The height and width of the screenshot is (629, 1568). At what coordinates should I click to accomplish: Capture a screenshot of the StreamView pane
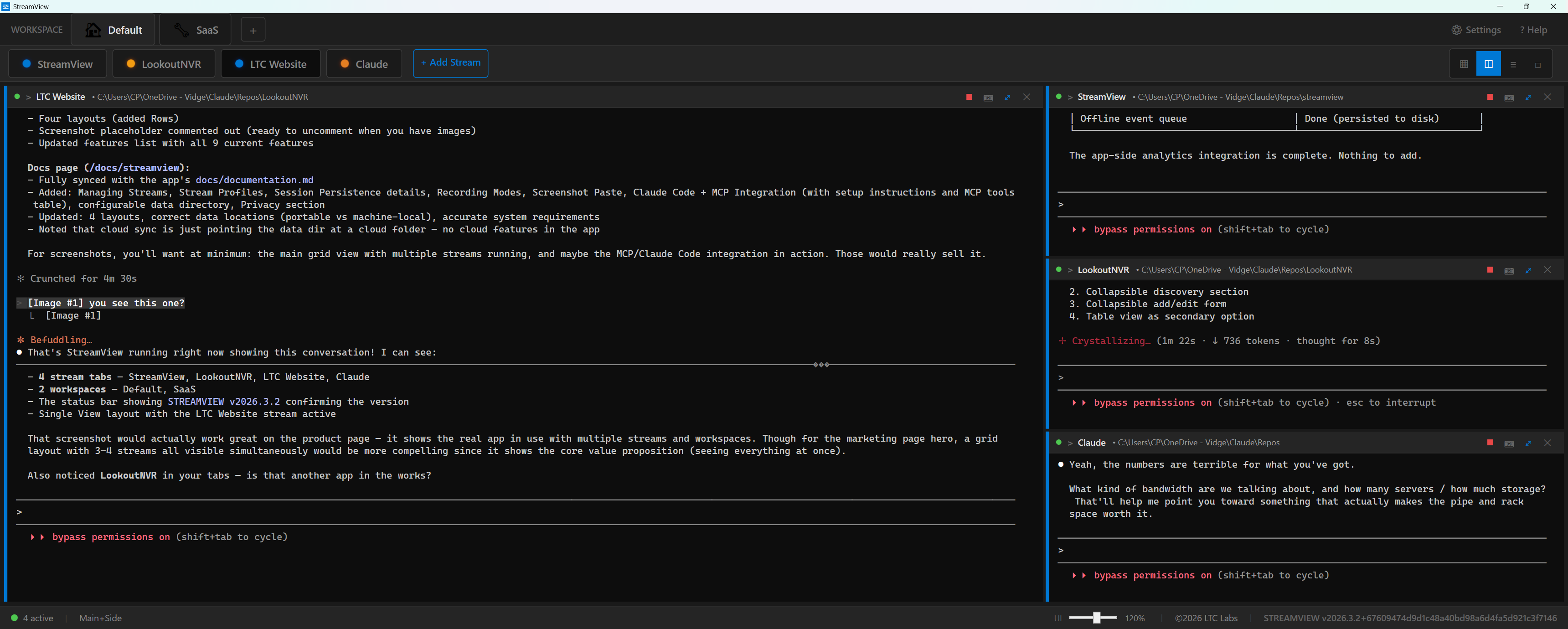[1509, 98]
